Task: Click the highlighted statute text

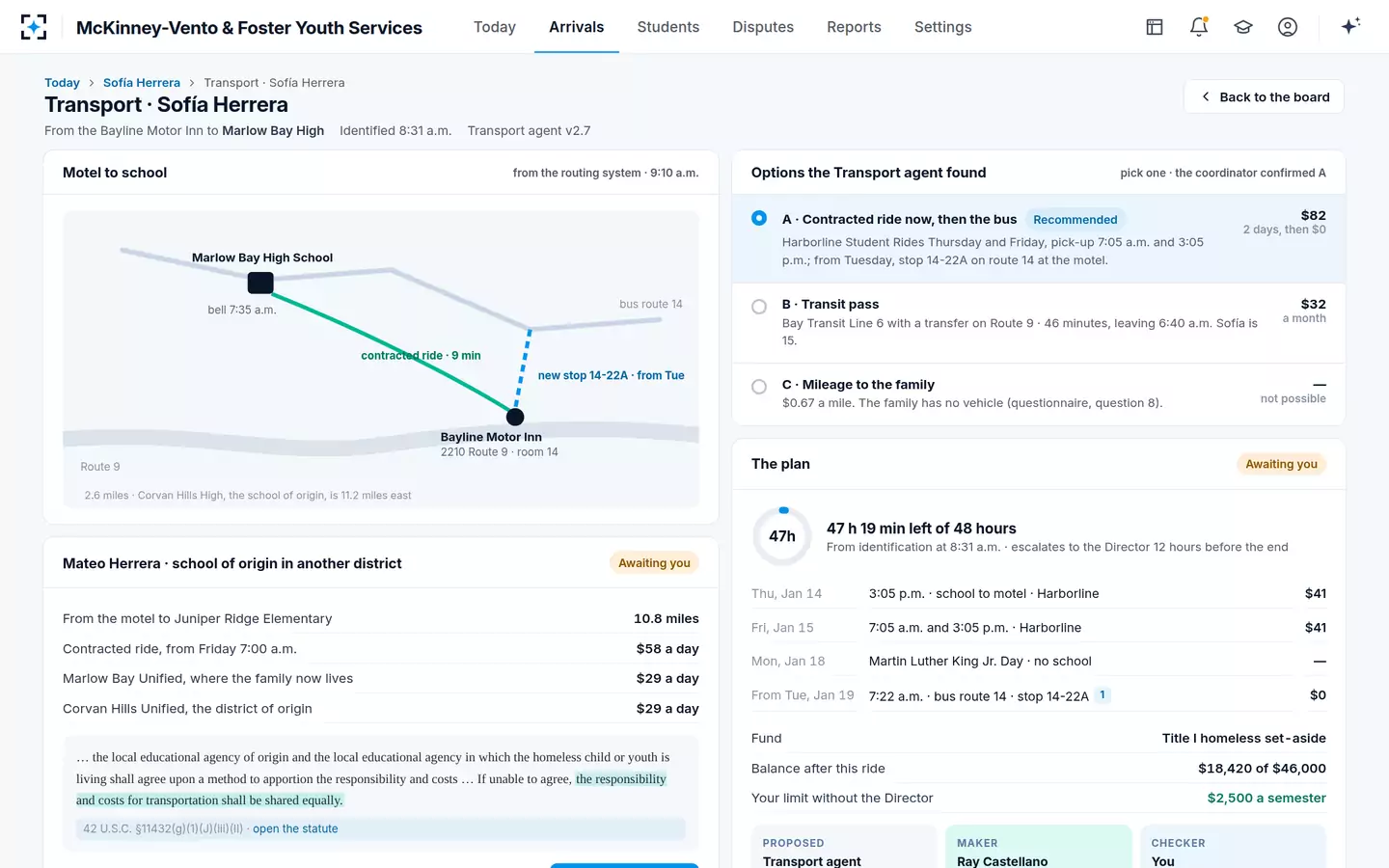Action: click(371, 790)
